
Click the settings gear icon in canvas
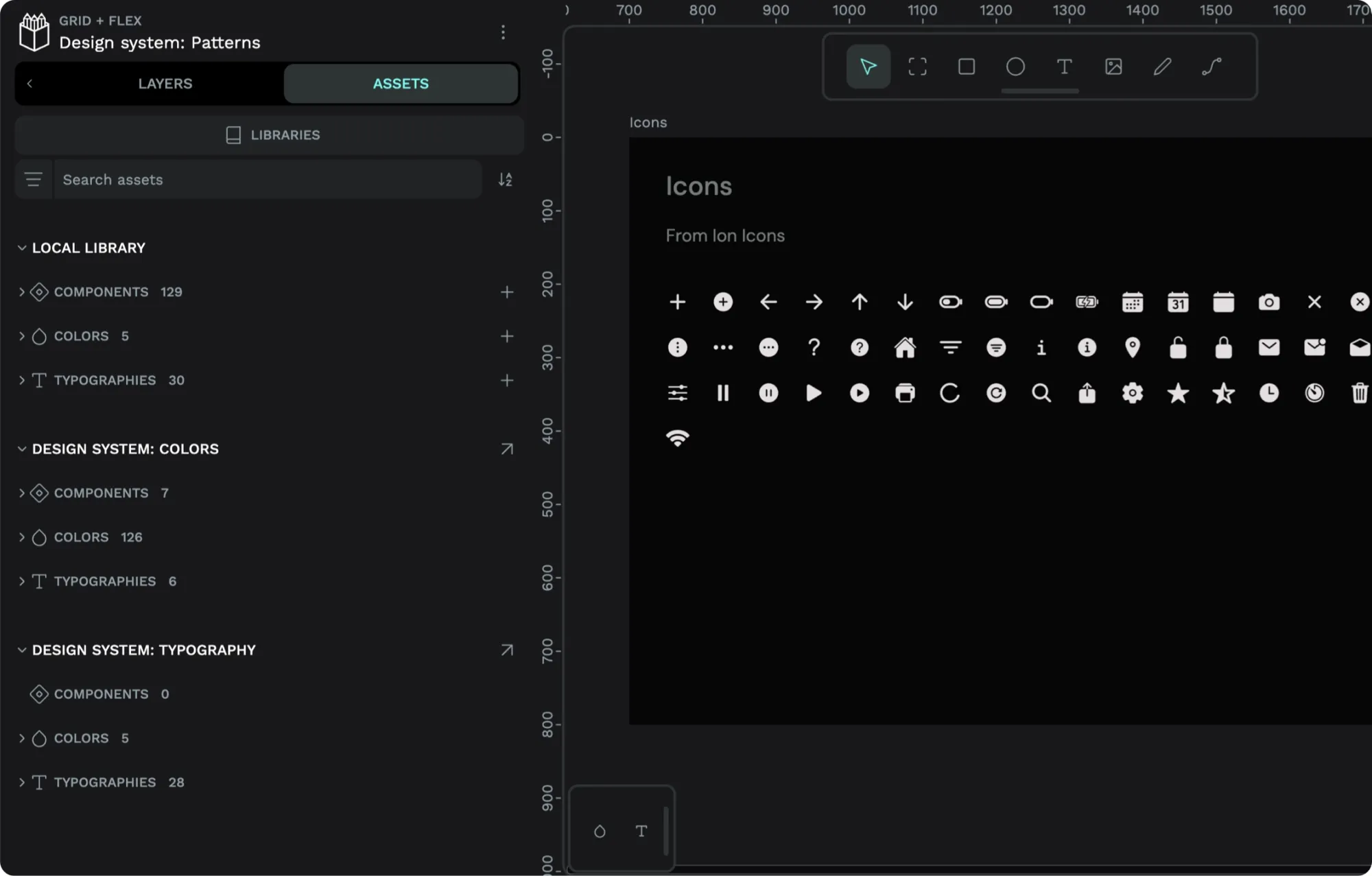tap(1132, 393)
